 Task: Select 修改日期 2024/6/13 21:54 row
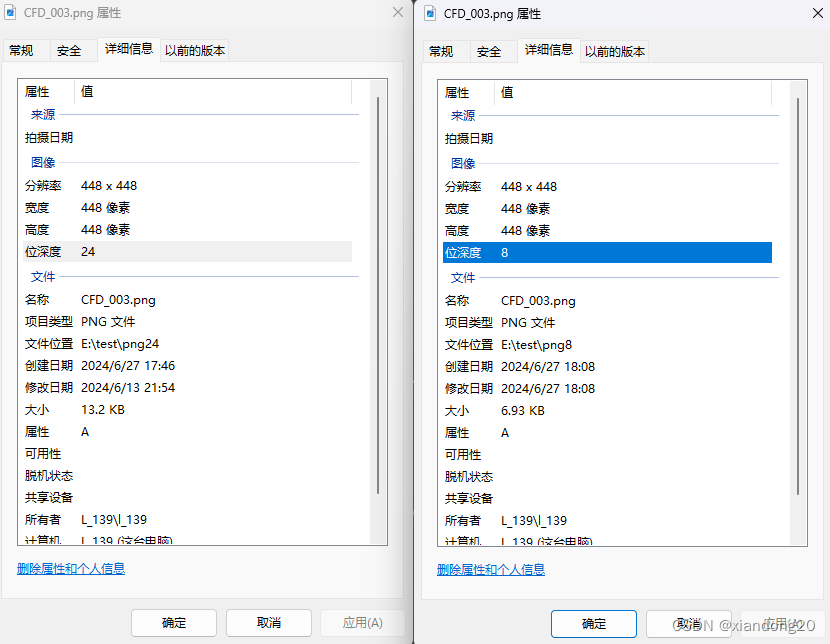click(x=187, y=388)
